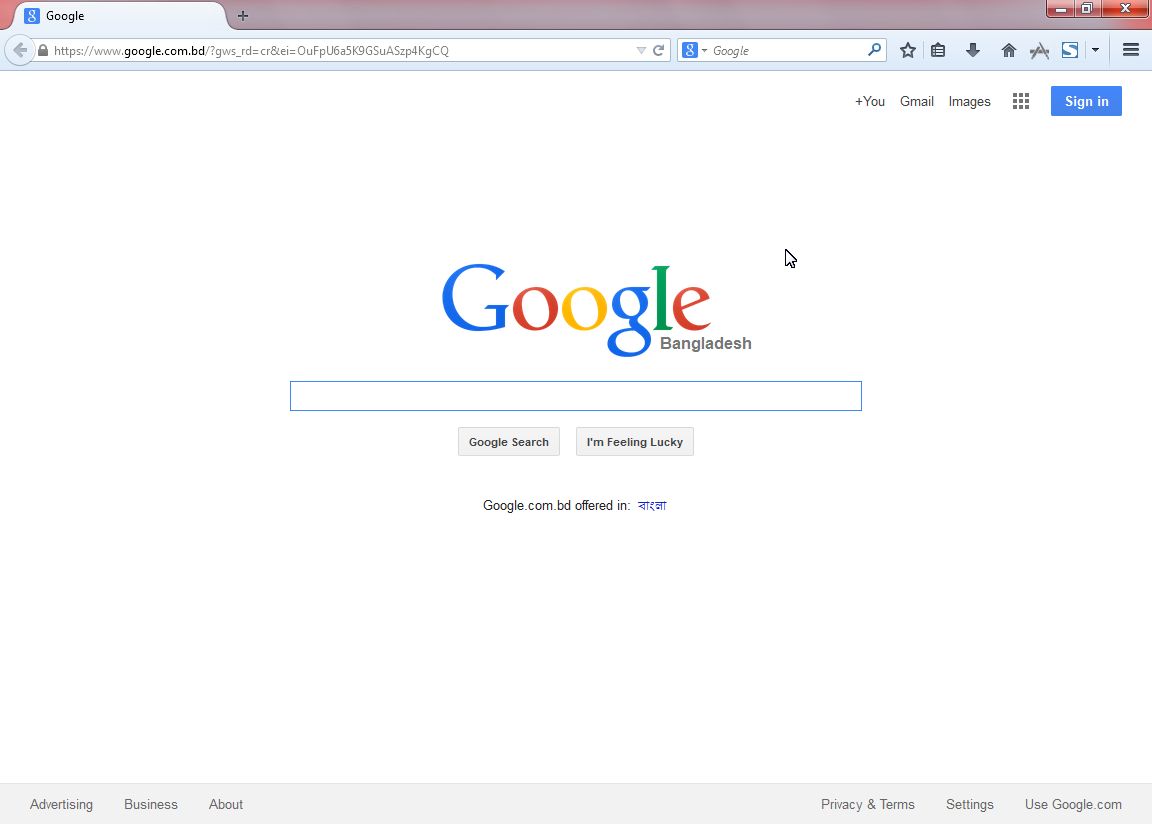Image resolution: width=1152 pixels, height=824 pixels.
Task: Click Use Google.com footer link
Action: click(x=1073, y=804)
